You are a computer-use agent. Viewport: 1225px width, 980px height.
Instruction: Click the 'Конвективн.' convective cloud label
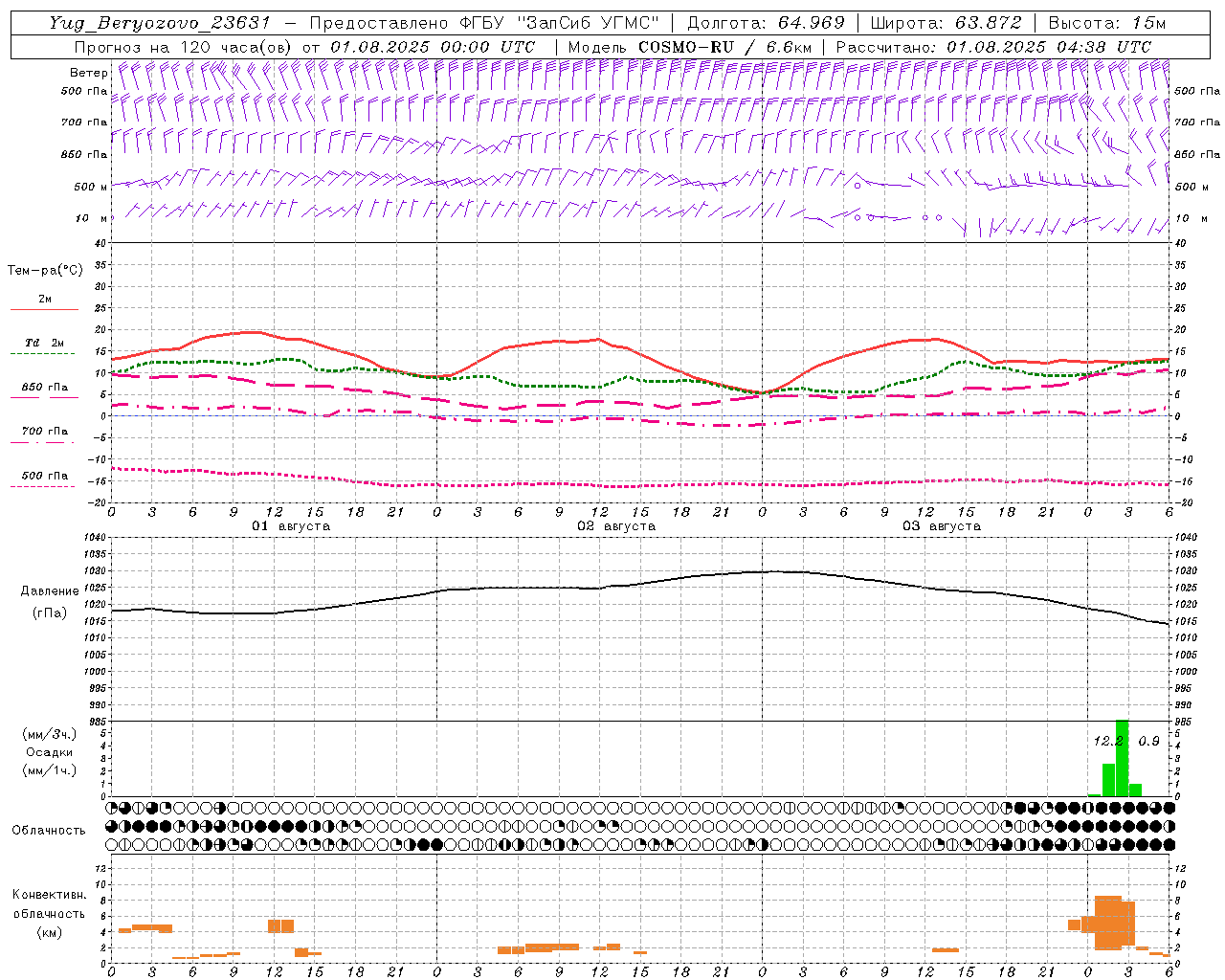point(50,895)
